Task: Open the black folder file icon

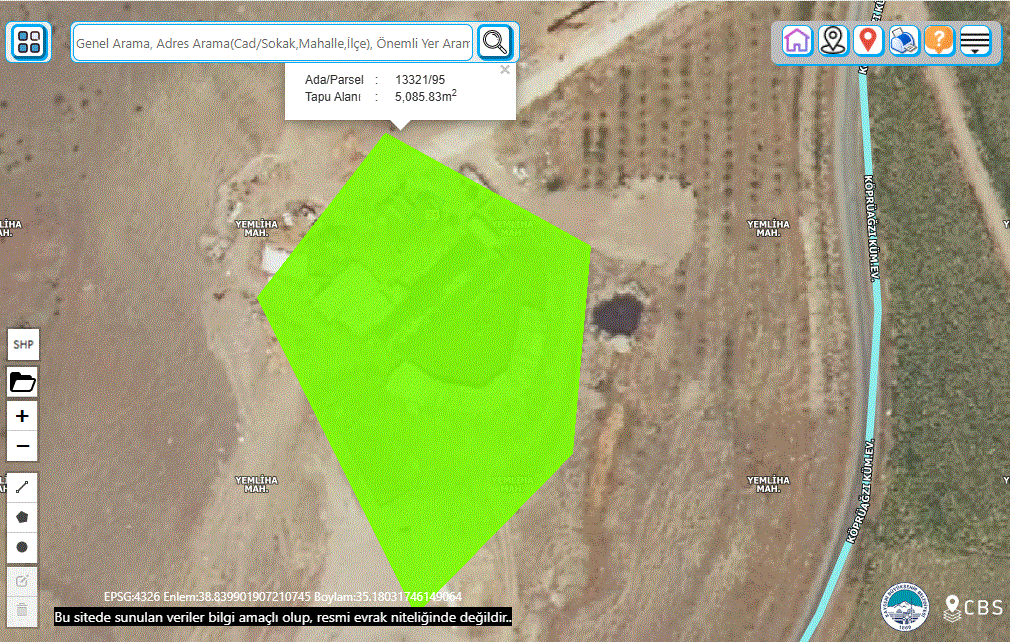Action: (x=23, y=382)
